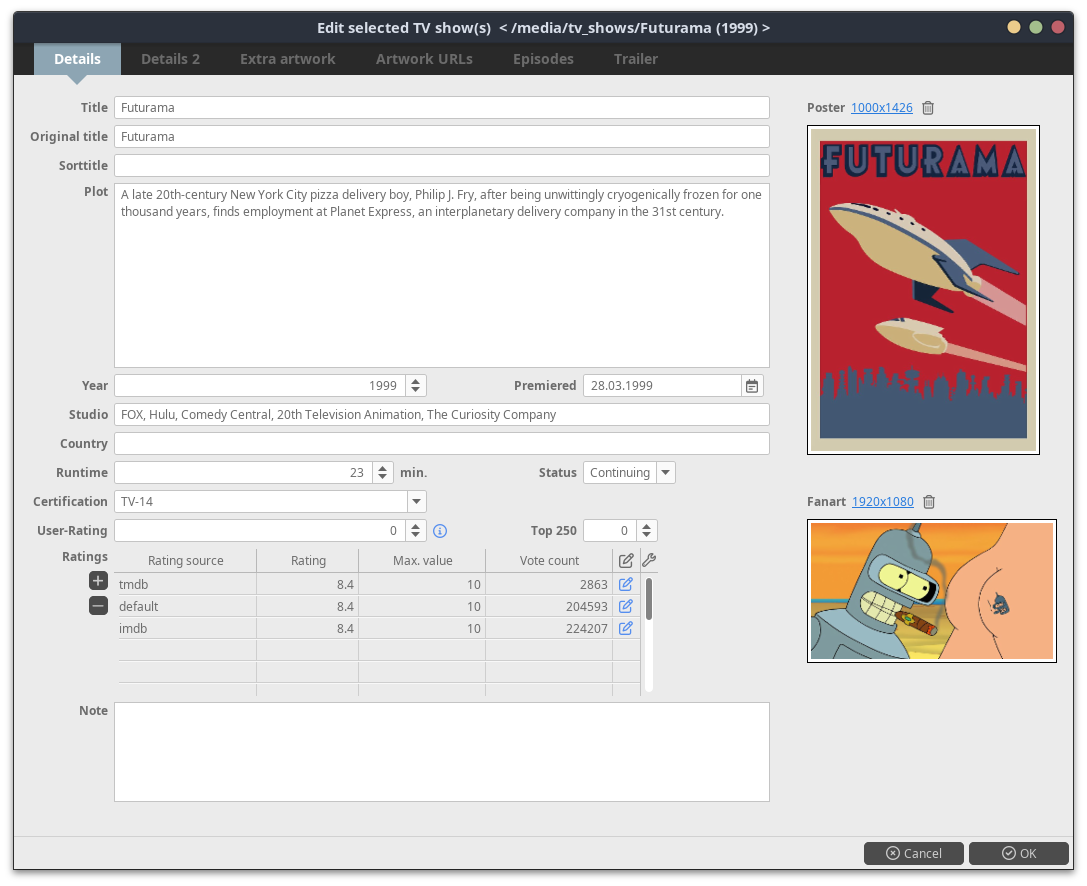The height and width of the screenshot is (886, 1087).
Task: Click inside the Sorttitle field
Action: click(x=441, y=166)
